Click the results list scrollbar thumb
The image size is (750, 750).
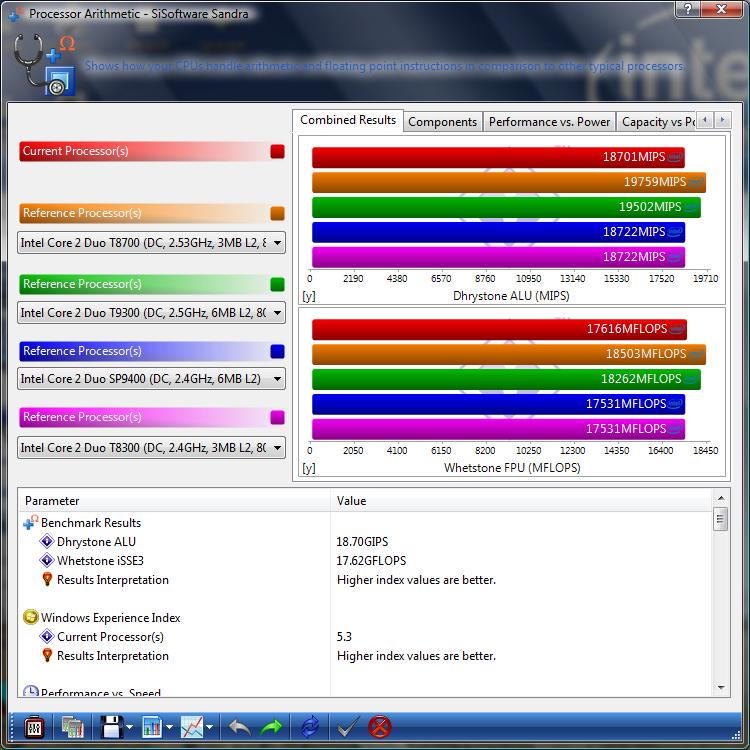(x=721, y=519)
